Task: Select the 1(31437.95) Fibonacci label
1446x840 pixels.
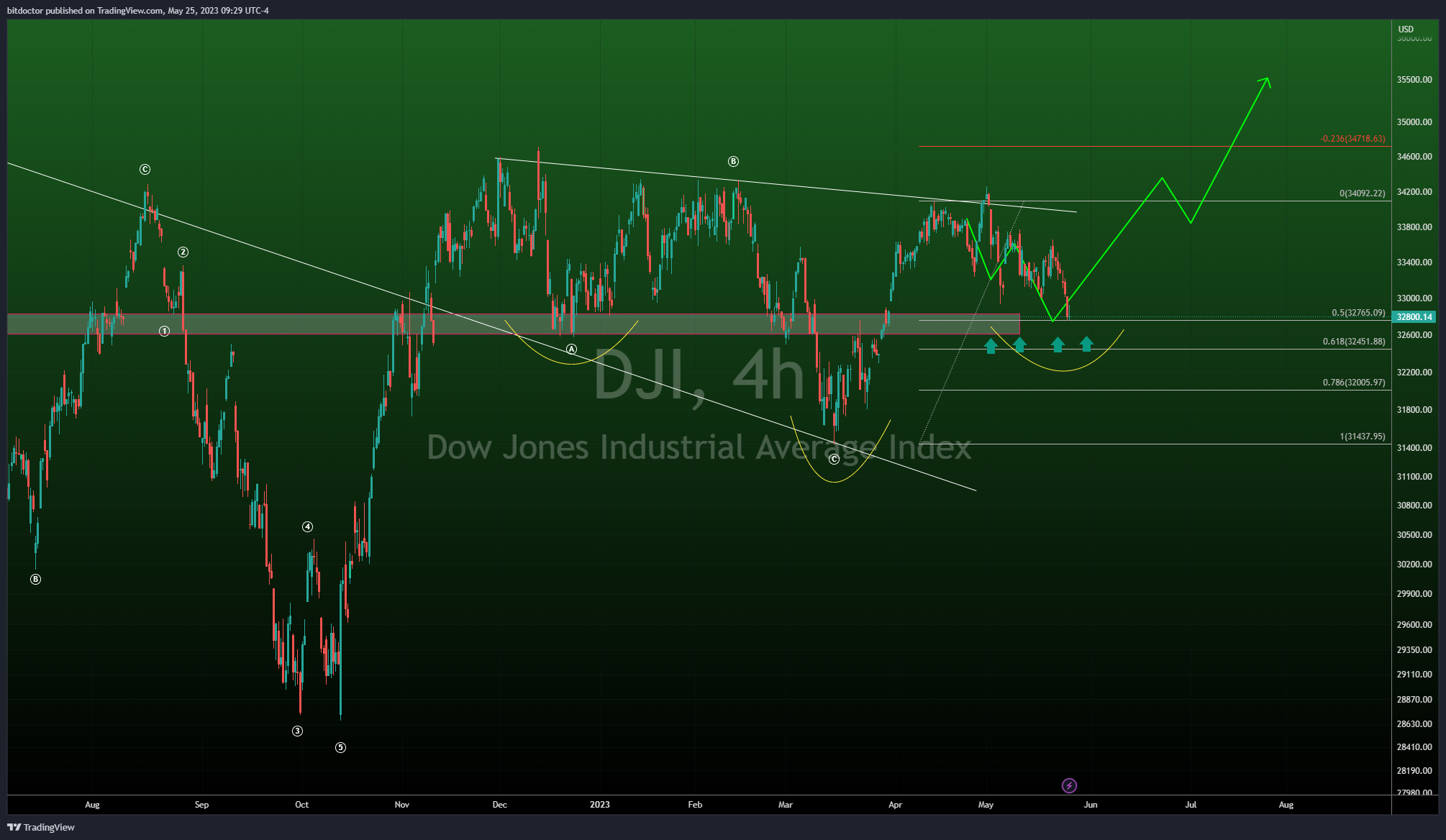Action: pos(1363,437)
